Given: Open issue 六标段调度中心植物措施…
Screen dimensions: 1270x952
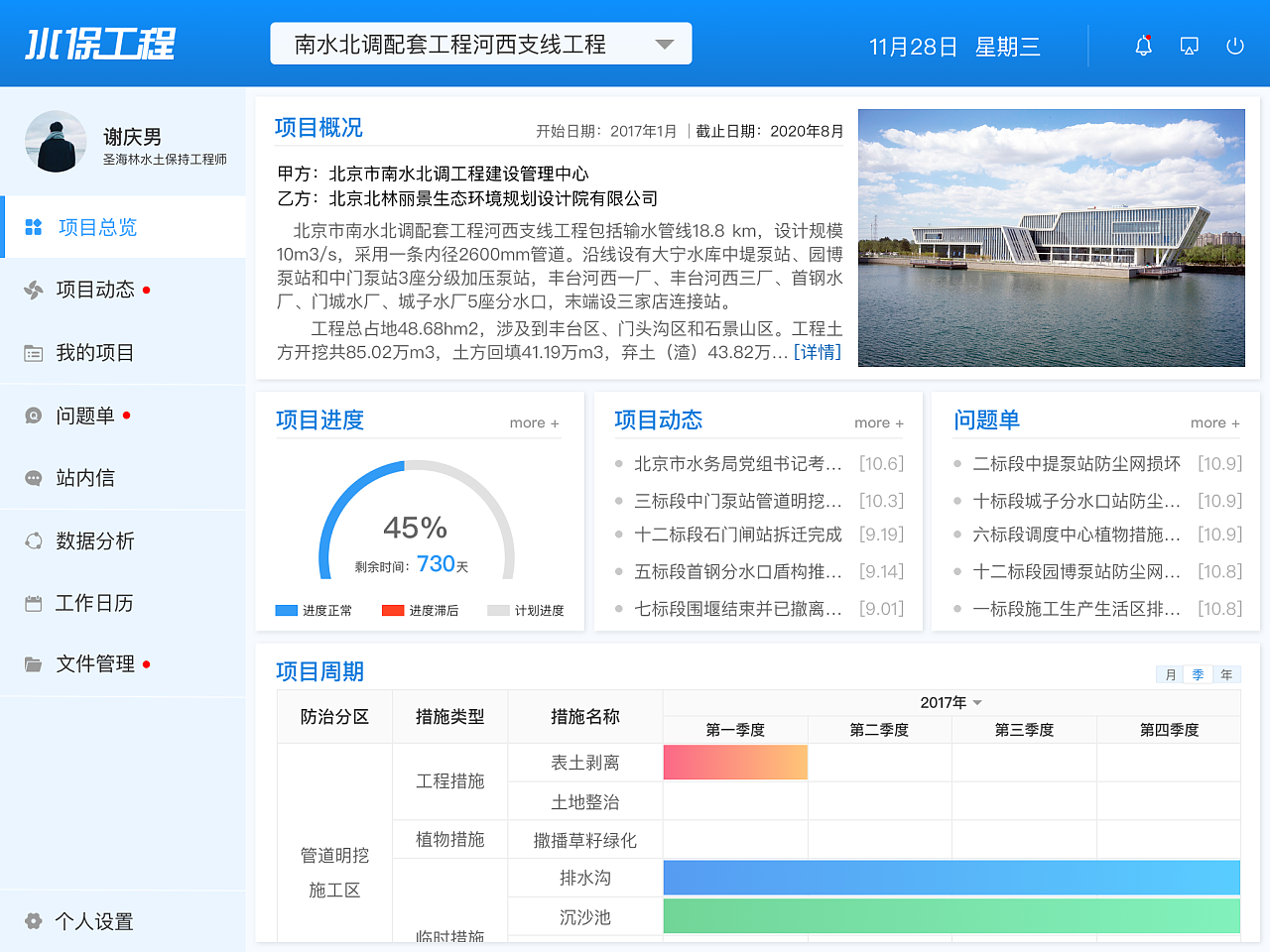Looking at the screenshot, I should [x=1077, y=535].
